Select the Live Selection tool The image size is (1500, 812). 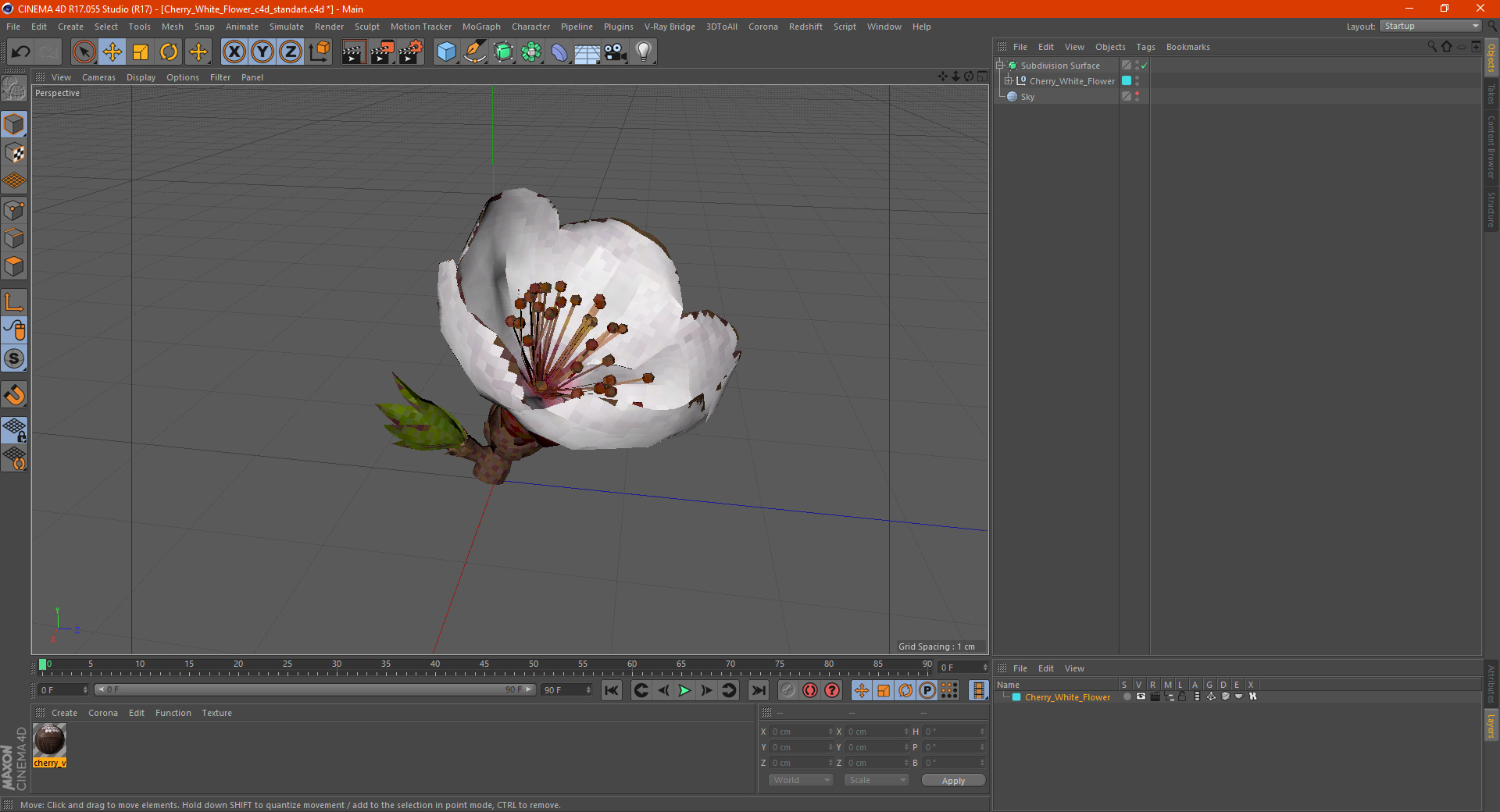tap(84, 52)
